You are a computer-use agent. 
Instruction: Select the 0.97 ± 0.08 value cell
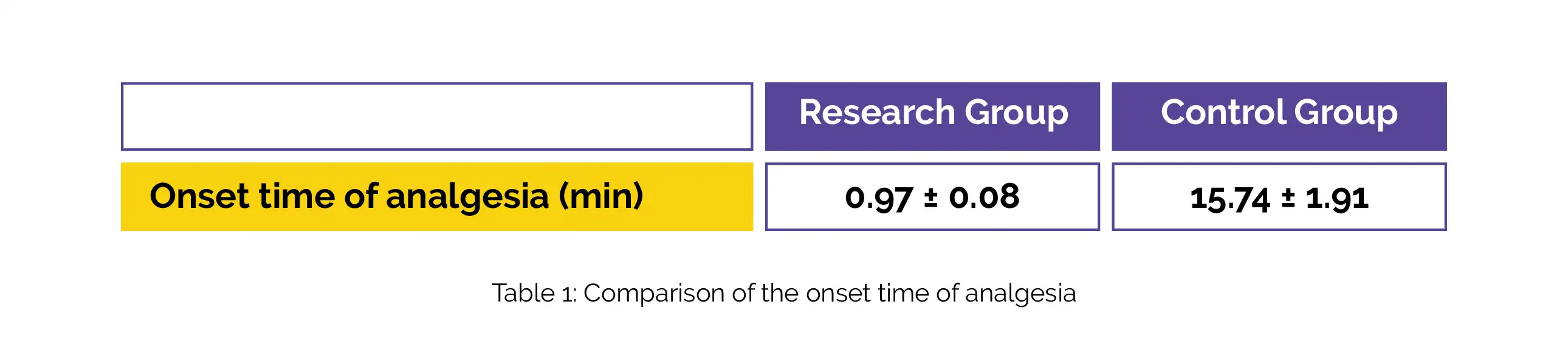(x=932, y=197)
